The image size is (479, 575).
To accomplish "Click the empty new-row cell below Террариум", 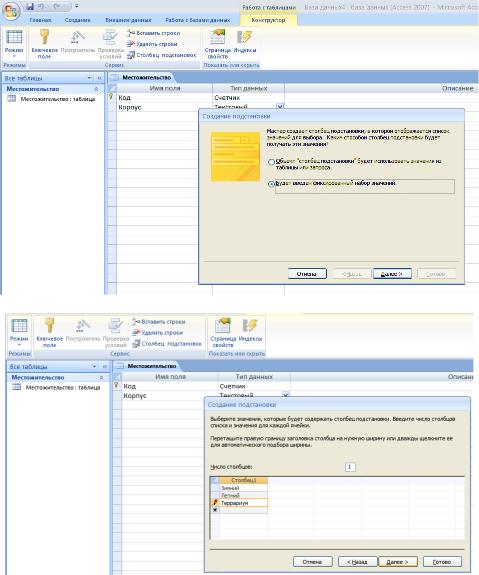I will [x=244, y=510].
